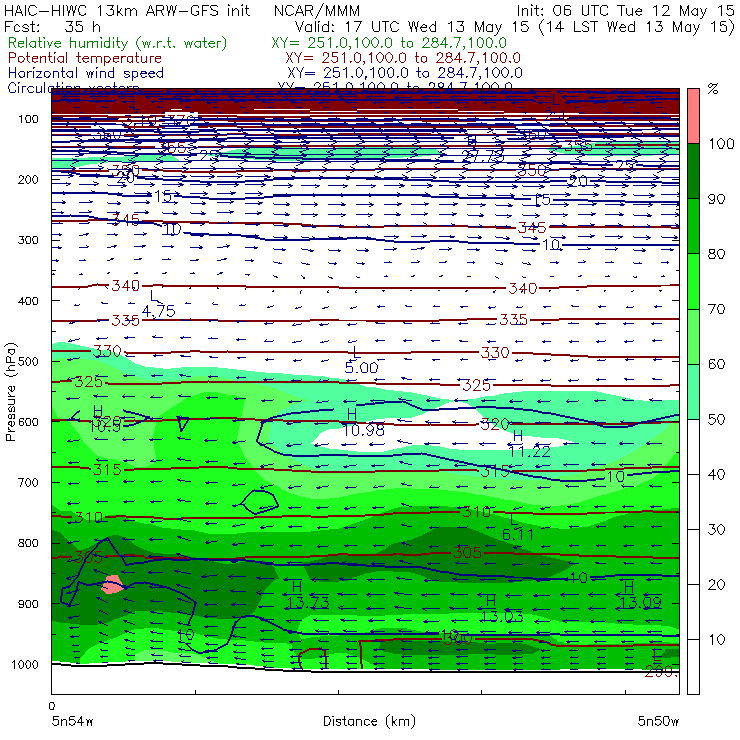Click the '5n54w' start location label
The image size is (740, 740).
73,721
